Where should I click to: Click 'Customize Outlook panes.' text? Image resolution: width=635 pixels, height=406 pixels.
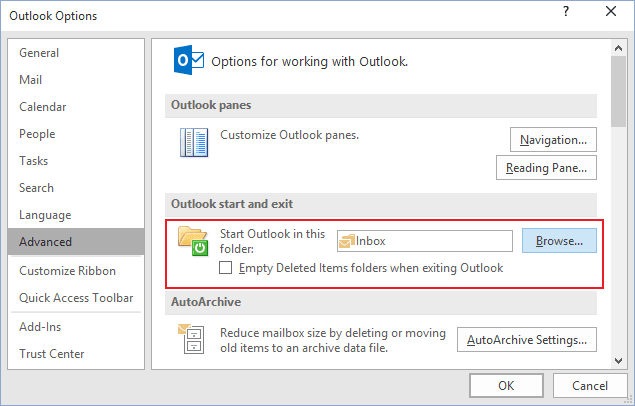[290, 135]
